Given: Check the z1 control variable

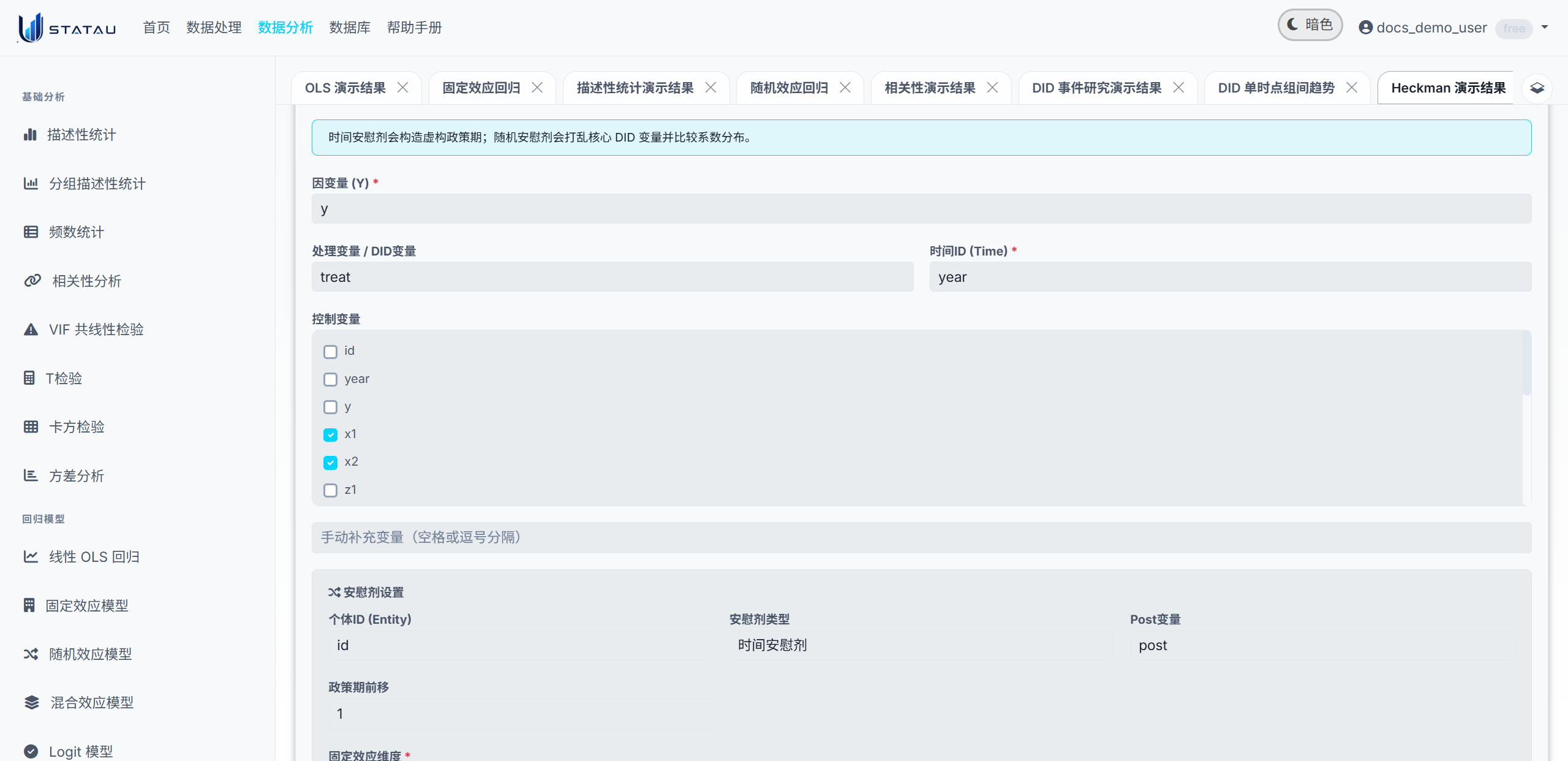Looking at the screenshot, I should tap(330, 490).
